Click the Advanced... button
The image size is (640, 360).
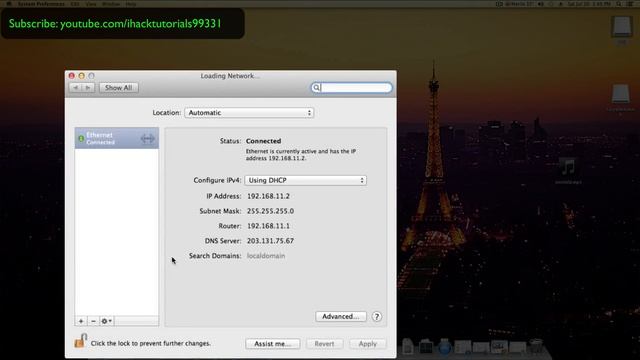coord(340,316)
